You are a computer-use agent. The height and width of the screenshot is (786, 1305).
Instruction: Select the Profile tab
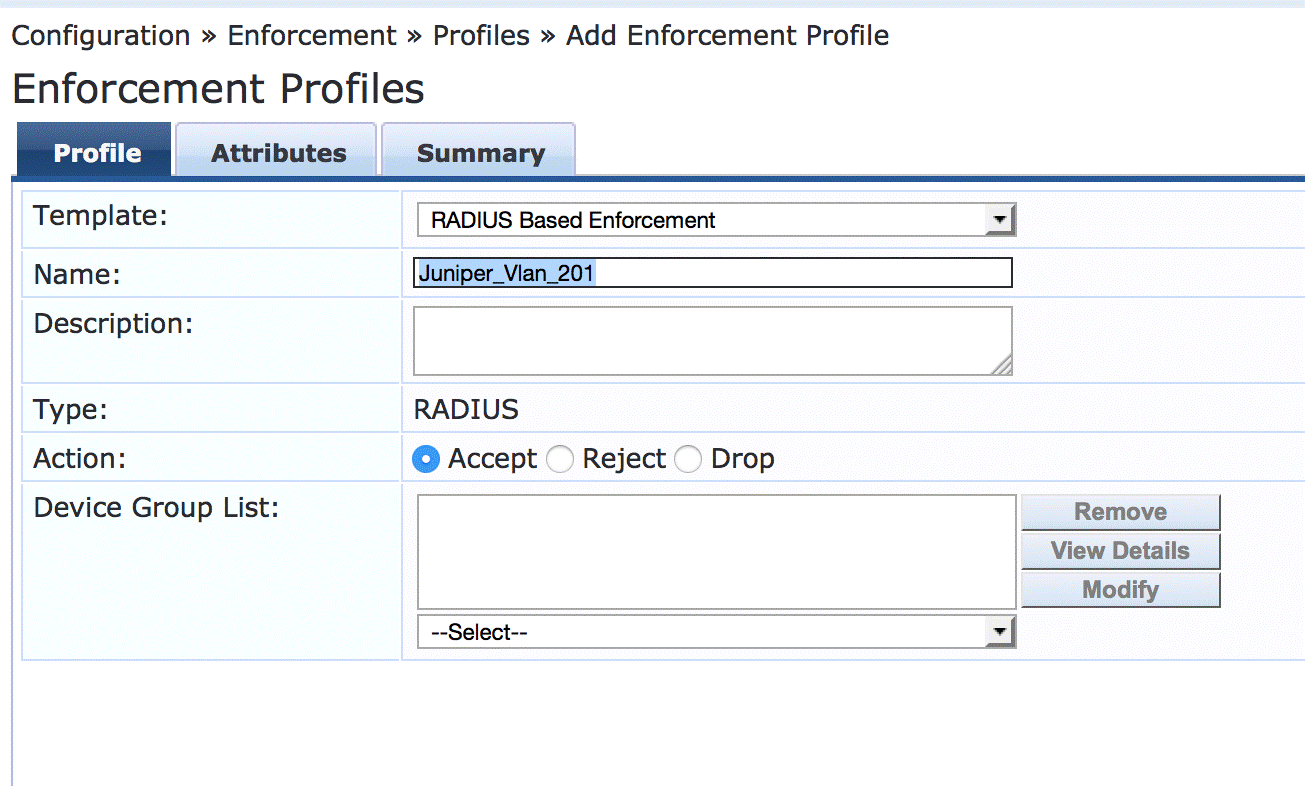(x=97, y=153)
